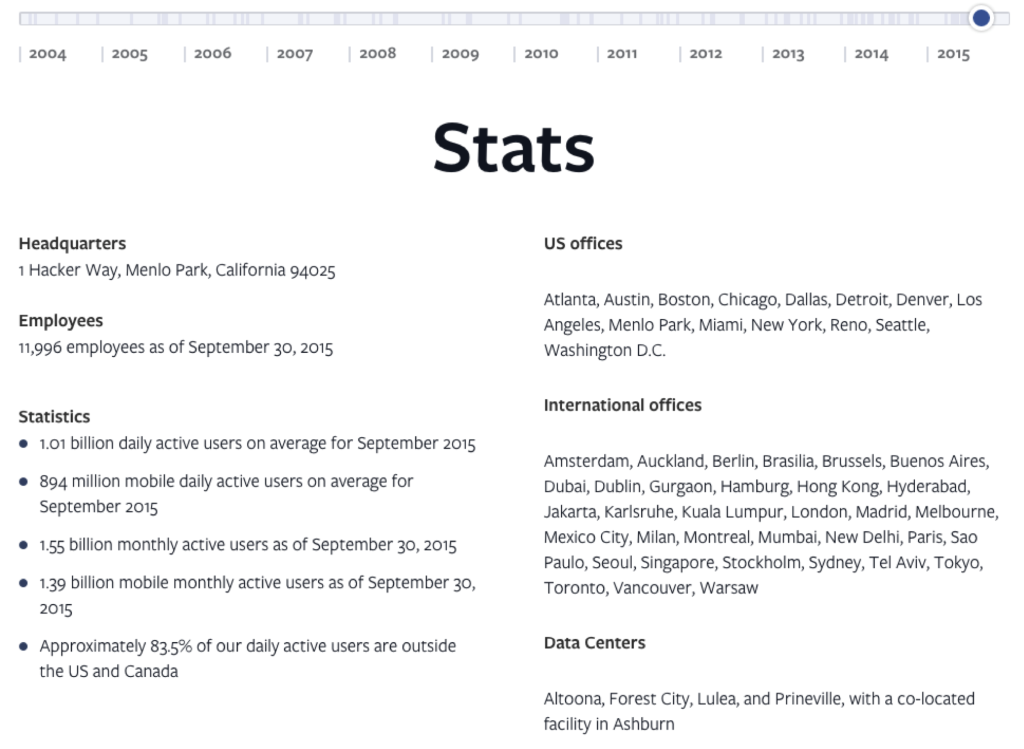This screenshot has width=1024, height=749.
Task: Select the 2013 year label
Action: (788, 54)
